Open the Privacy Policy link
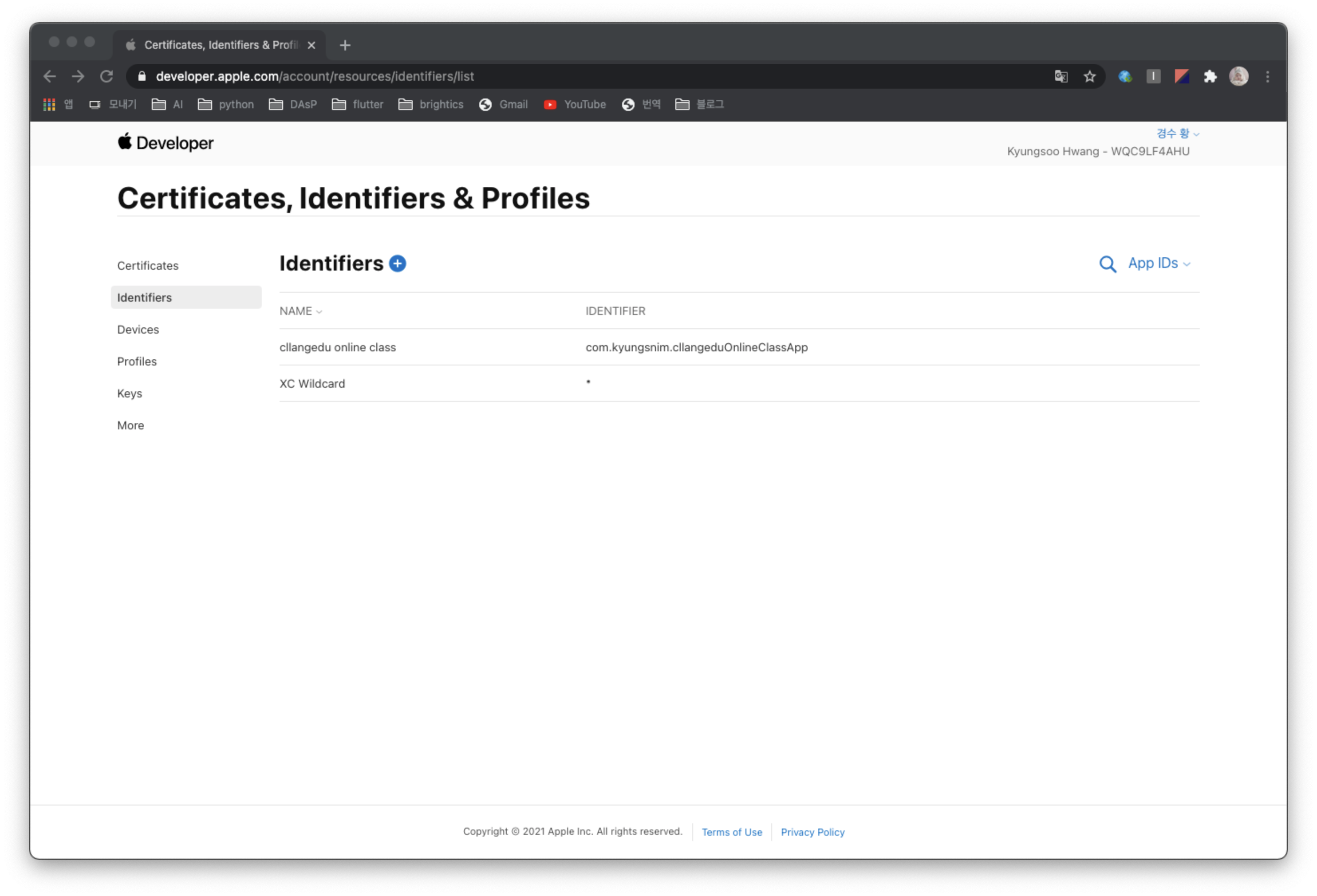Image resolution: width=1317 pixels, height=896 pixels. click(x=812, y=832)
